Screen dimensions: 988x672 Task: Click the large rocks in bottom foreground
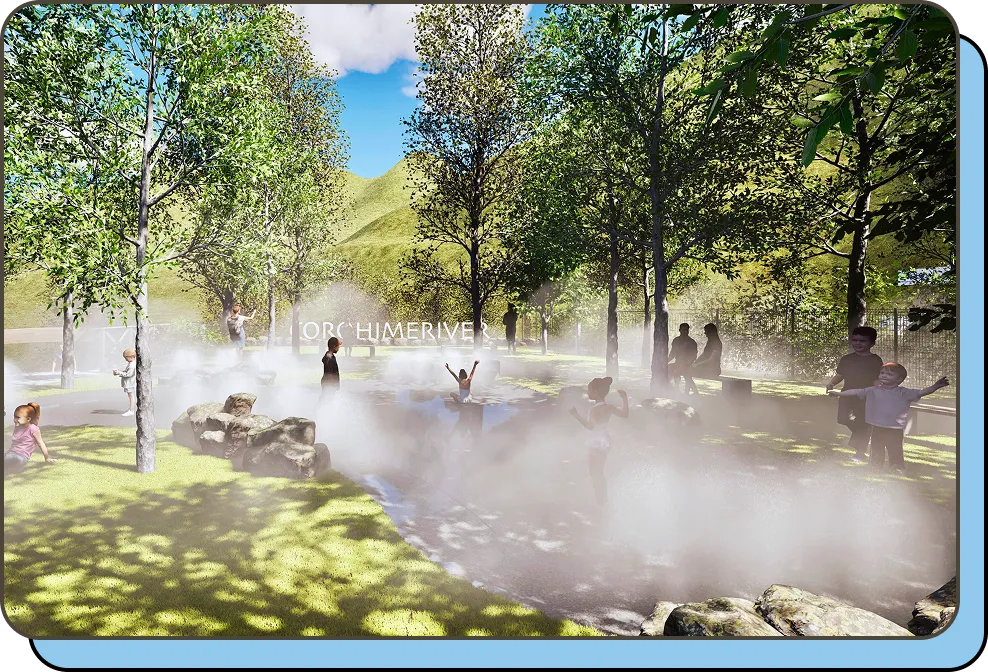(780, 612)
